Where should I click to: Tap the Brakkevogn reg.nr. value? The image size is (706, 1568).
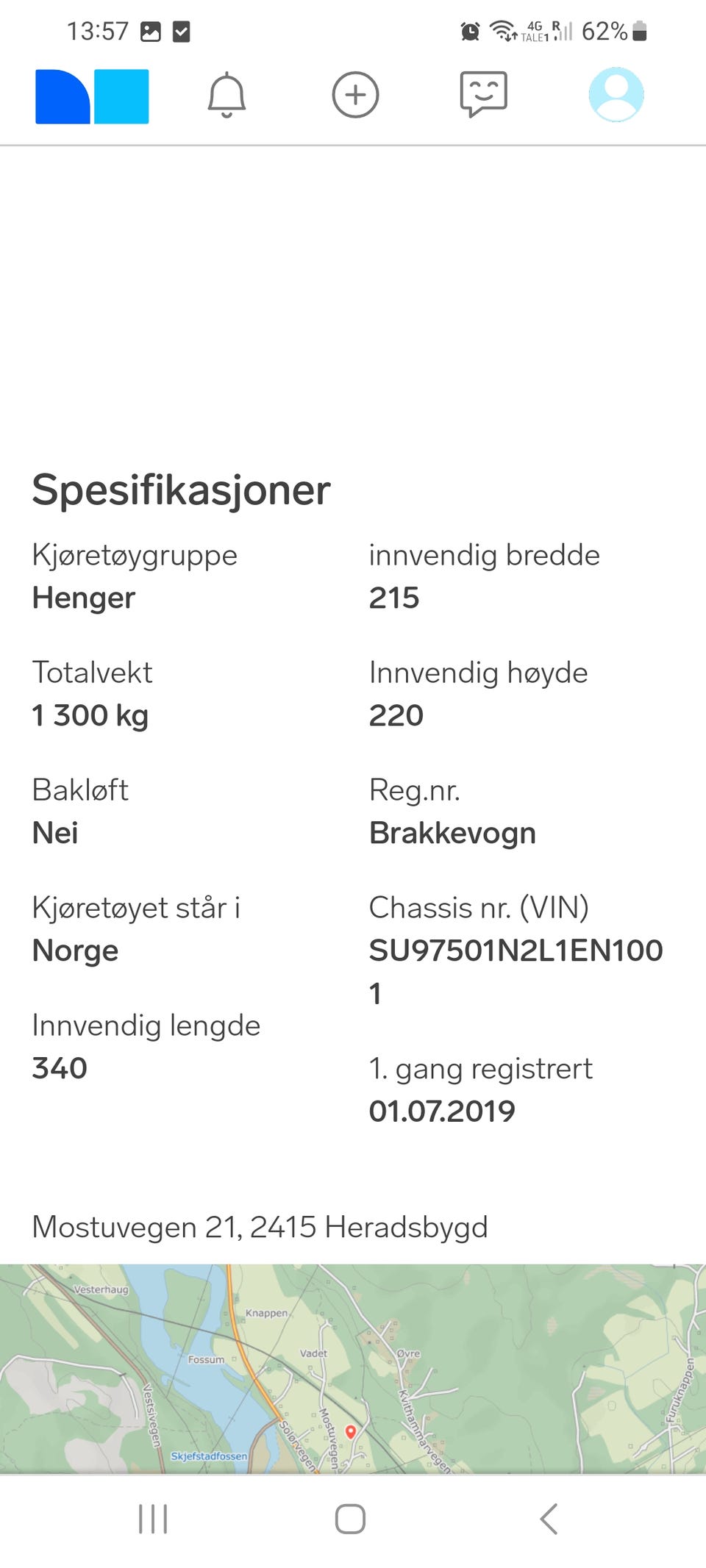(x=452, y=833)
